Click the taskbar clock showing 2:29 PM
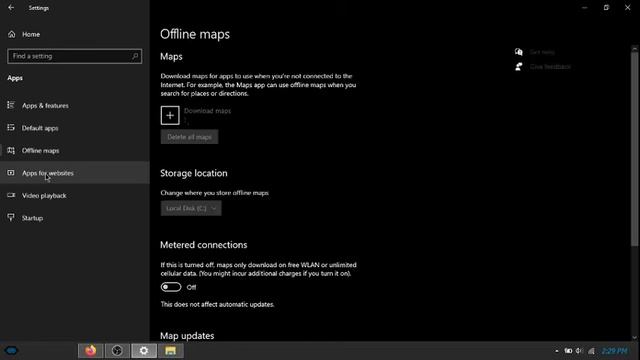640x360 pixels. pyautogui.click(x=615, y=351)
